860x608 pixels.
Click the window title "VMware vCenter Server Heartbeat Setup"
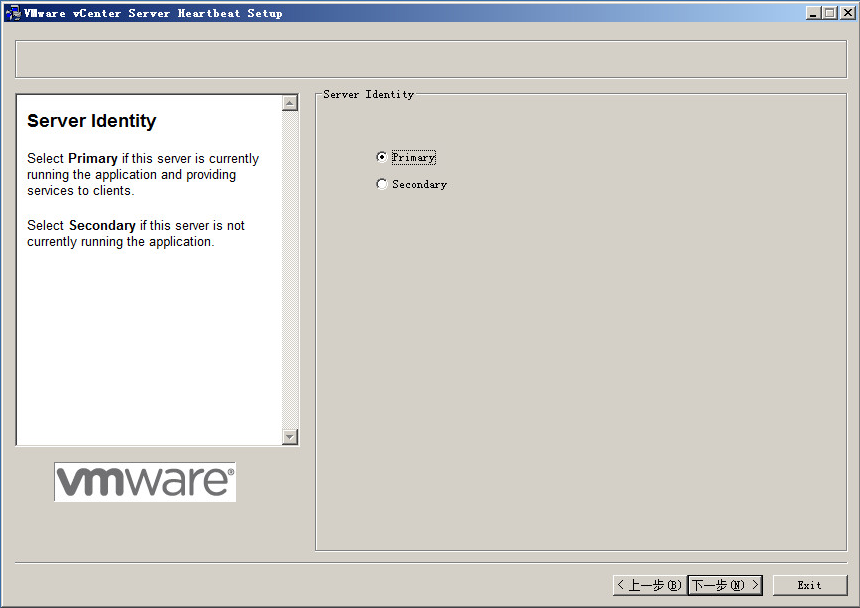[x=153, y=13]
